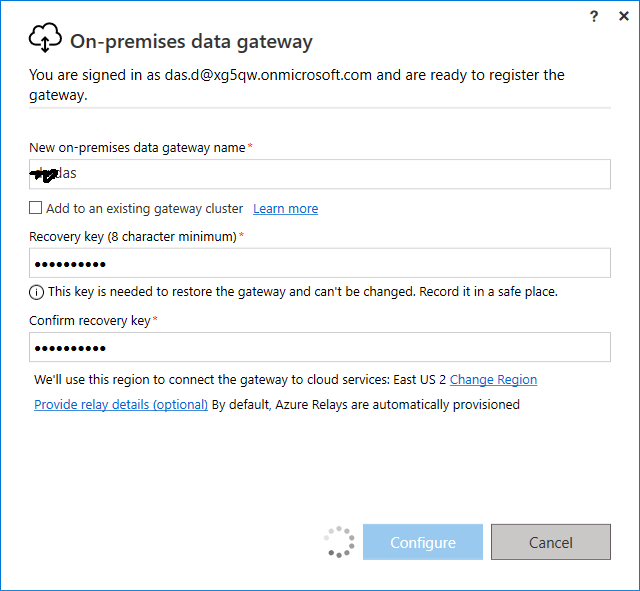Click the loading spinner next to Configure
This screenshot has width=640, height=591.
point(339,542)
